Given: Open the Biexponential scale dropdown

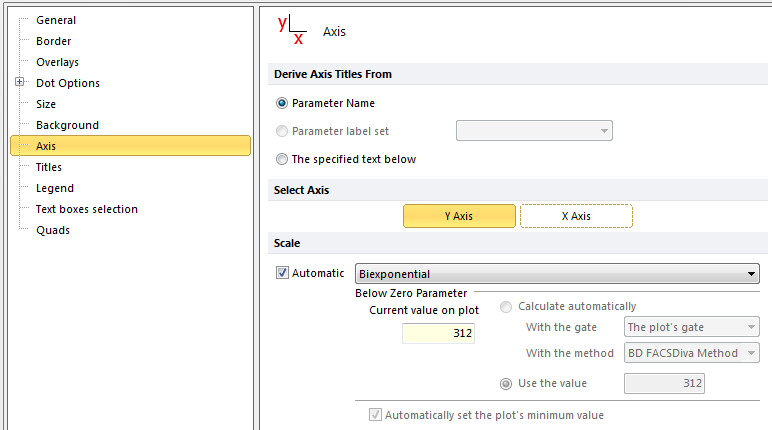Looking at the screenshot, I should [x=557, y=274].
